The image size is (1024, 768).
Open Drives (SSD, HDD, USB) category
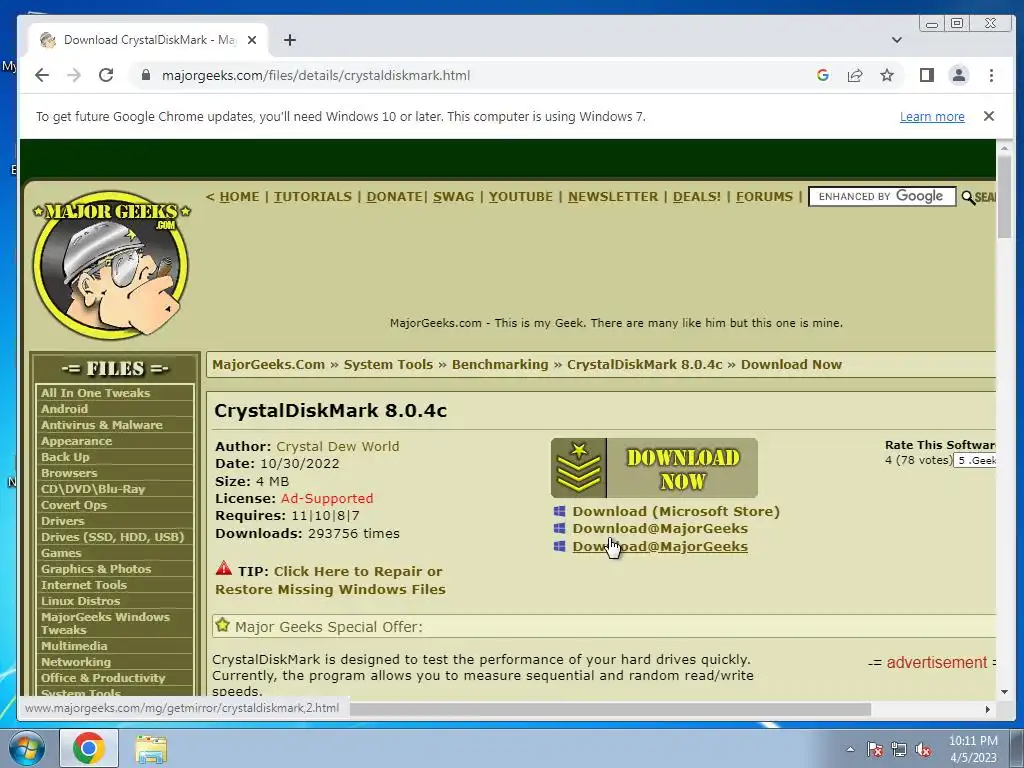pyautogui.click(x=114, y=537)
